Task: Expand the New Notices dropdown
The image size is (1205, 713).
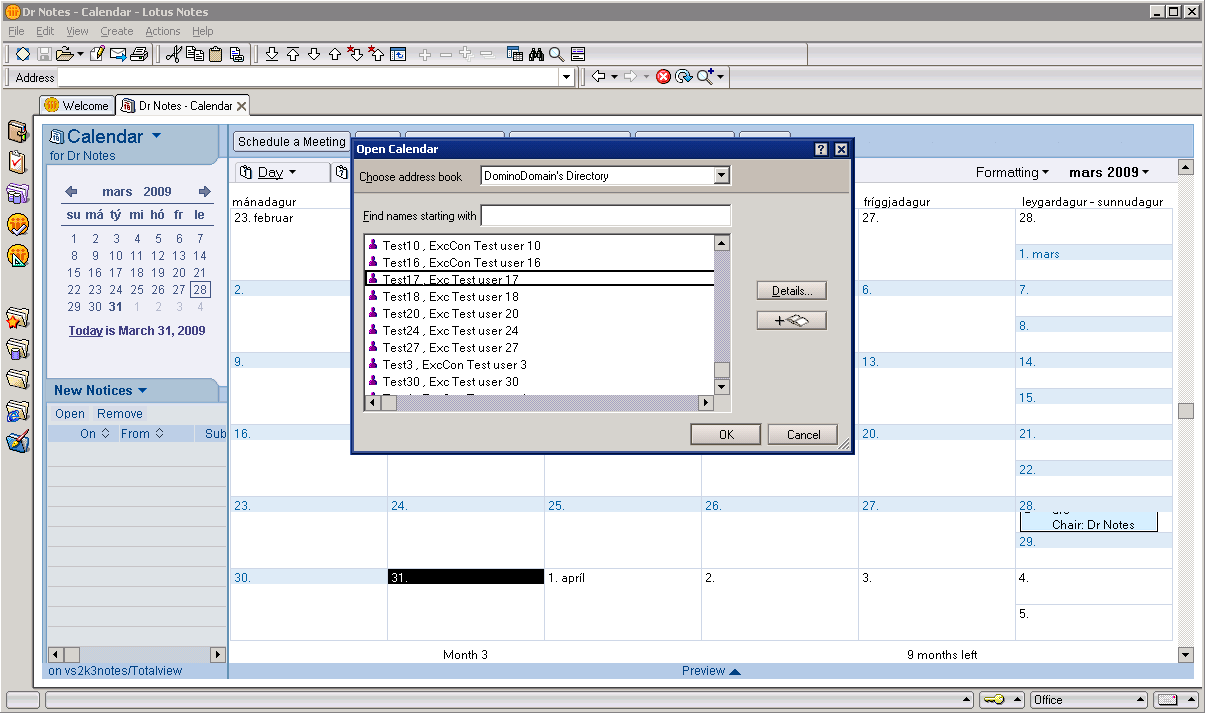Action: (142, 391)
